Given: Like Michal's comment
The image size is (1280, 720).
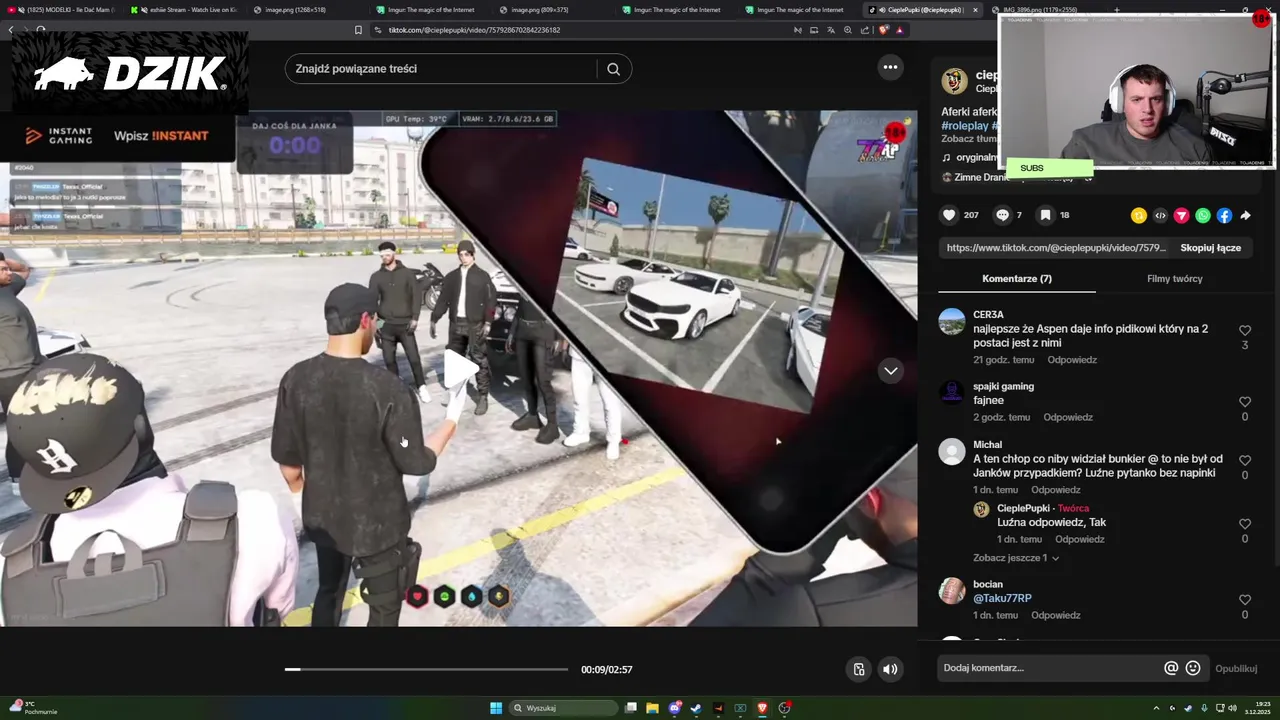Looking at the screenshot, I should [x=1245, y=460].
